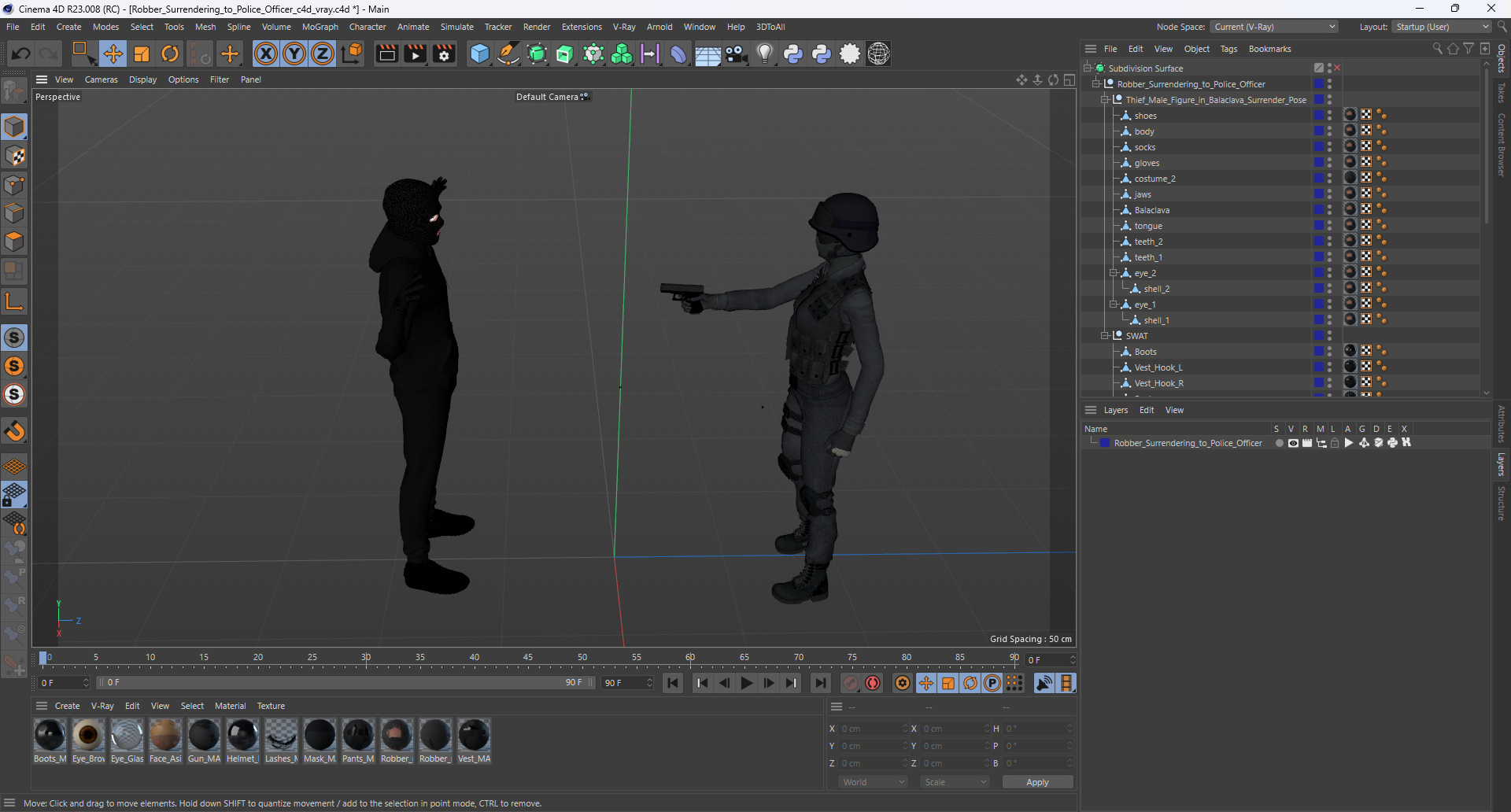Click the Floor grid icon
1511x812 pixels.
coord(707,54)
